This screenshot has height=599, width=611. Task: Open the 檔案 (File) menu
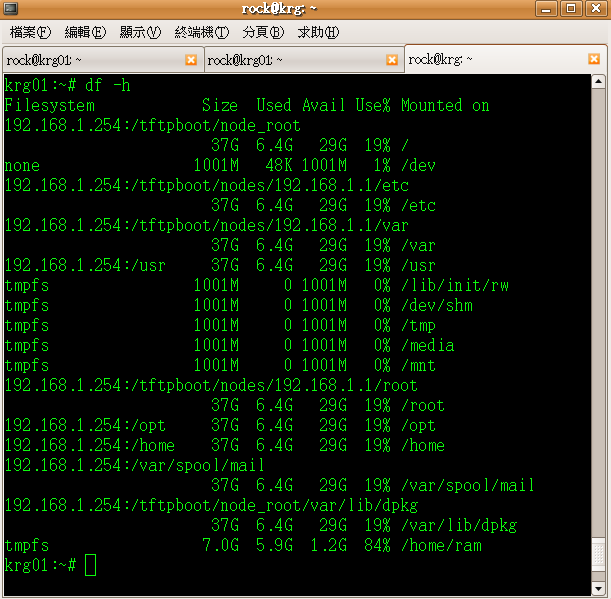pos(30,32)
